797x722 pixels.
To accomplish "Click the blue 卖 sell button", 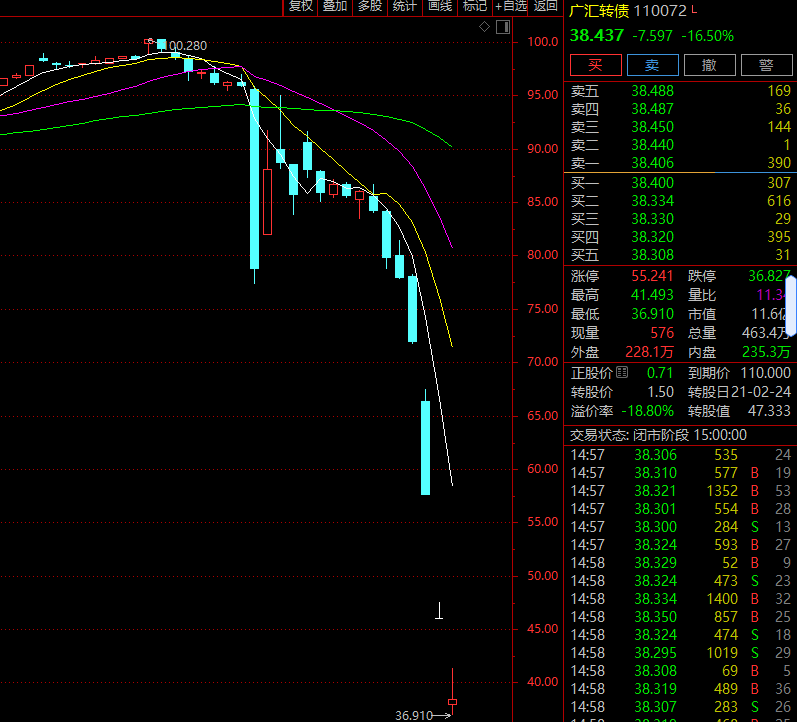I will [x=653, y=65].
